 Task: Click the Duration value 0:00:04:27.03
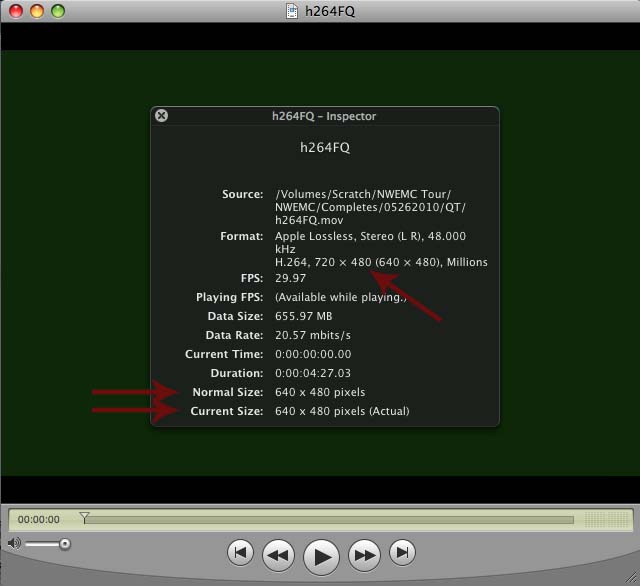313,373
